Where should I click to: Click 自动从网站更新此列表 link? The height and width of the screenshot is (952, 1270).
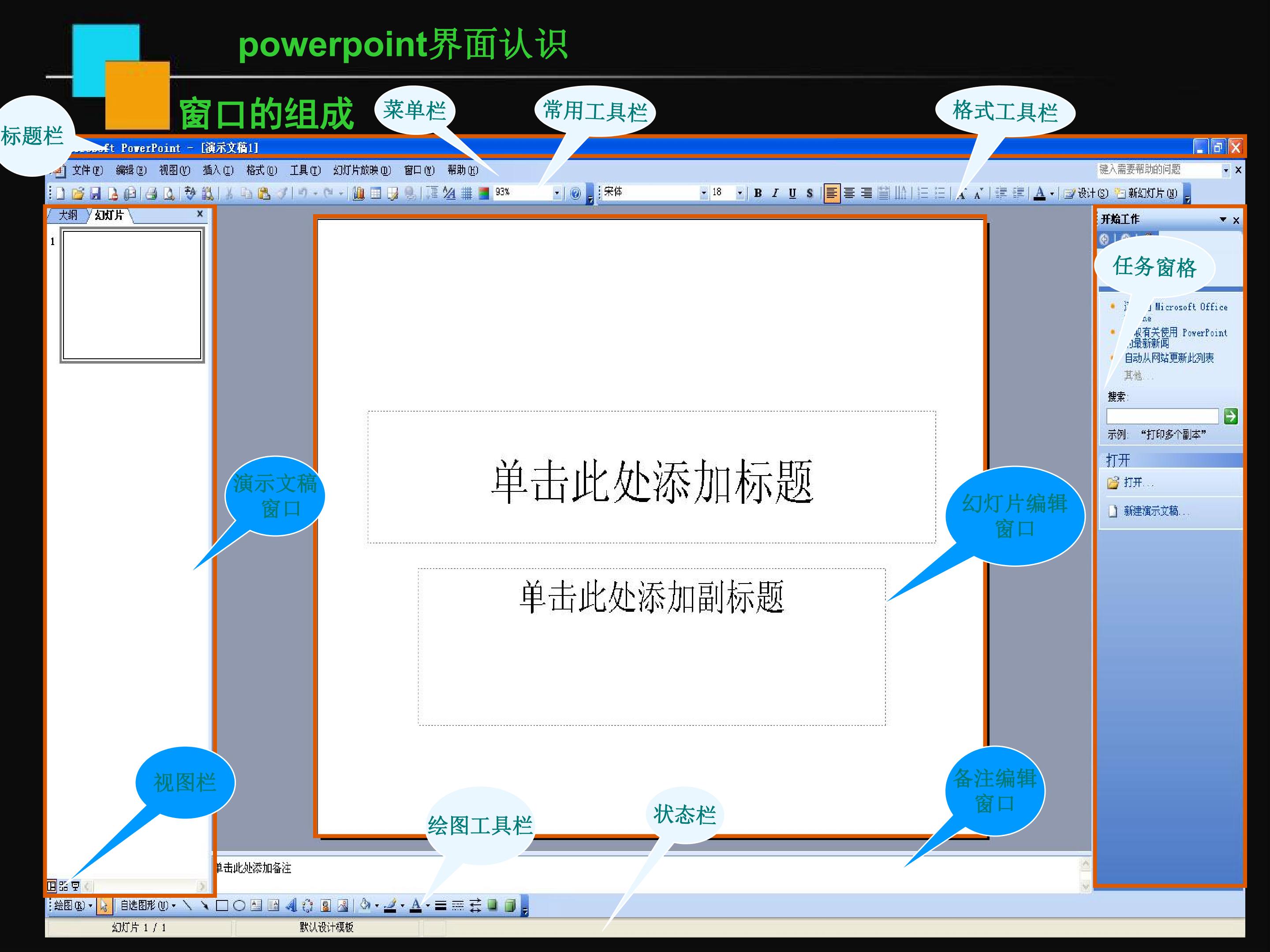(1169, 358)
